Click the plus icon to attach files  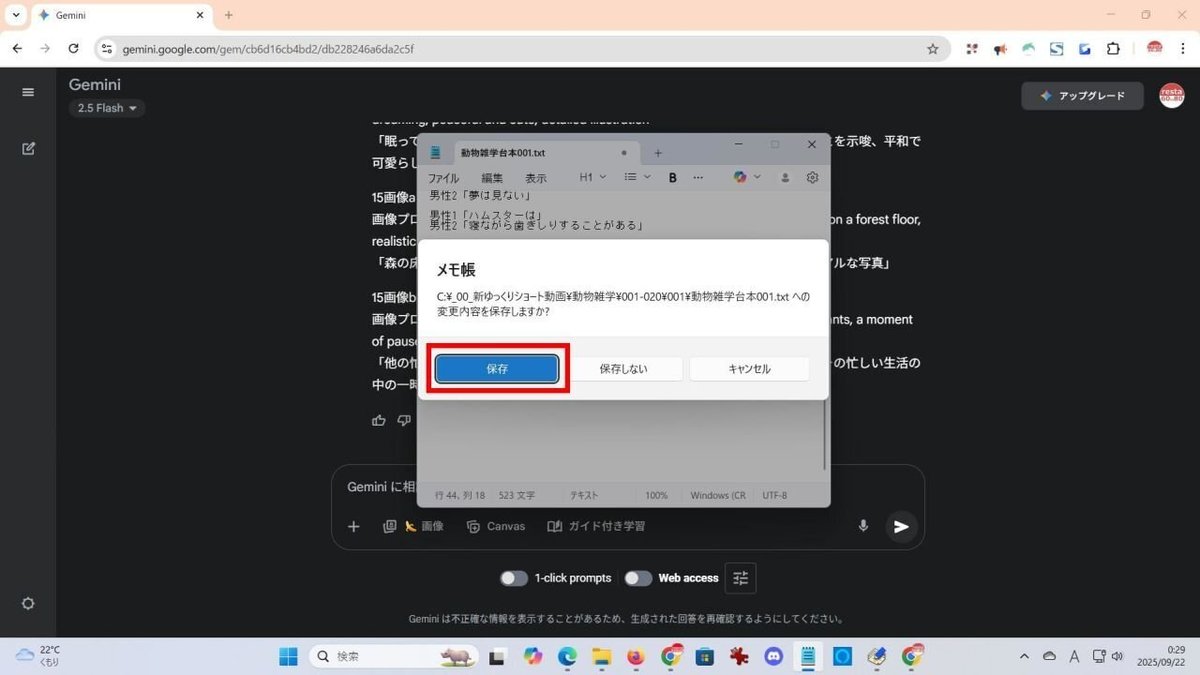click(x=353, y=526)
